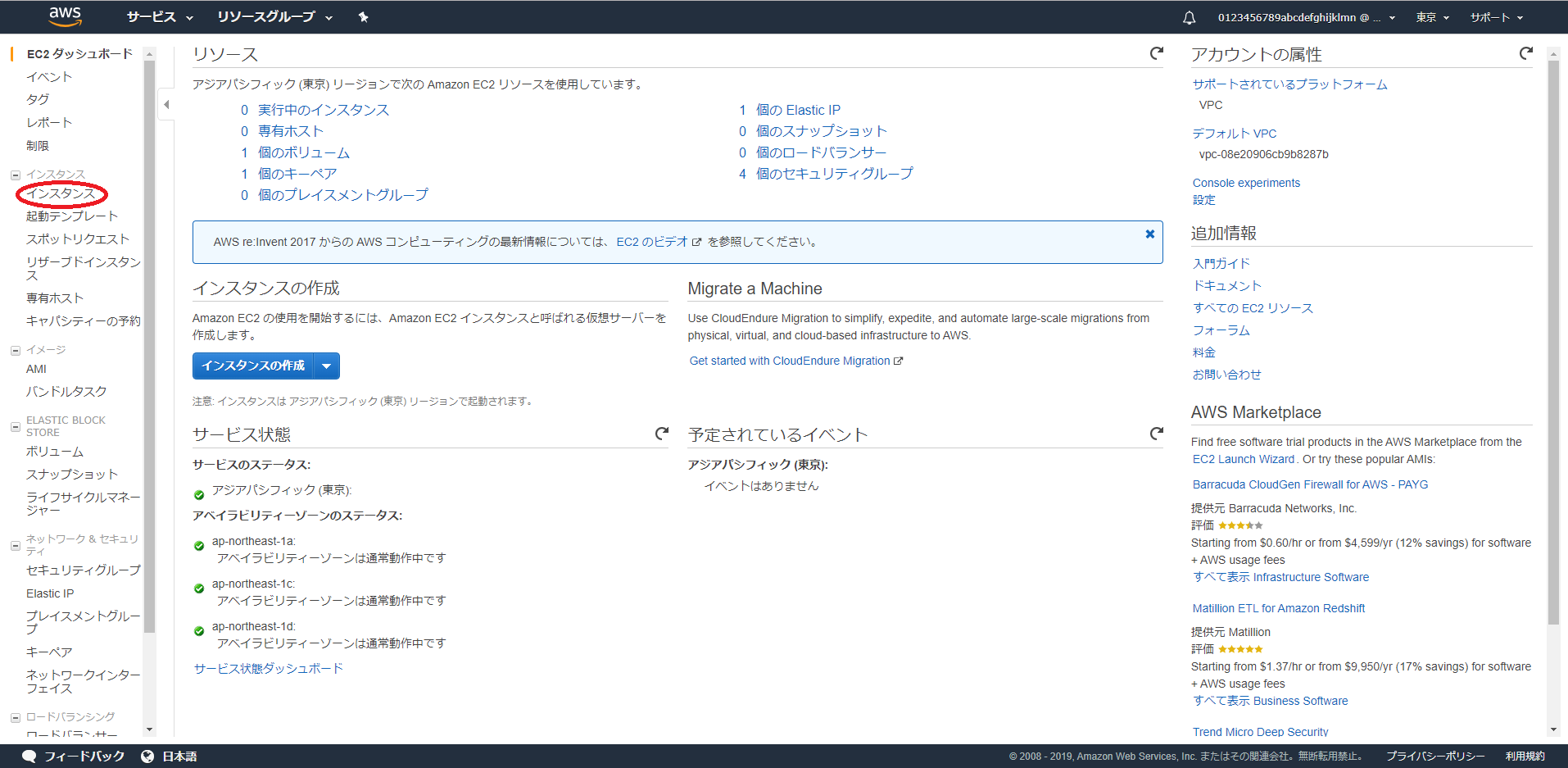Image resolution: width=1568 pixels, height=768 pixels.
Task: Open the notifications bell icon
Action: pos(1189,17)
